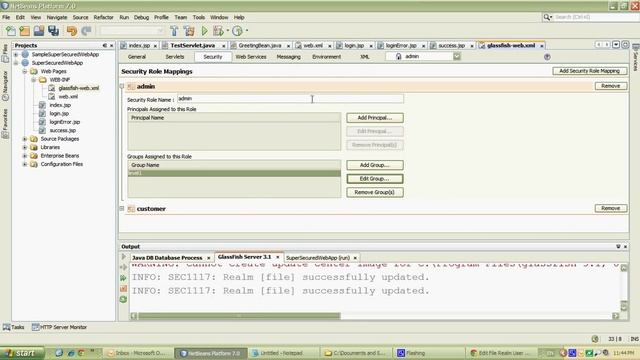Open the Navigator side panel tab
The width and height of the screenshot is (640, 360).
pos(5,86)
